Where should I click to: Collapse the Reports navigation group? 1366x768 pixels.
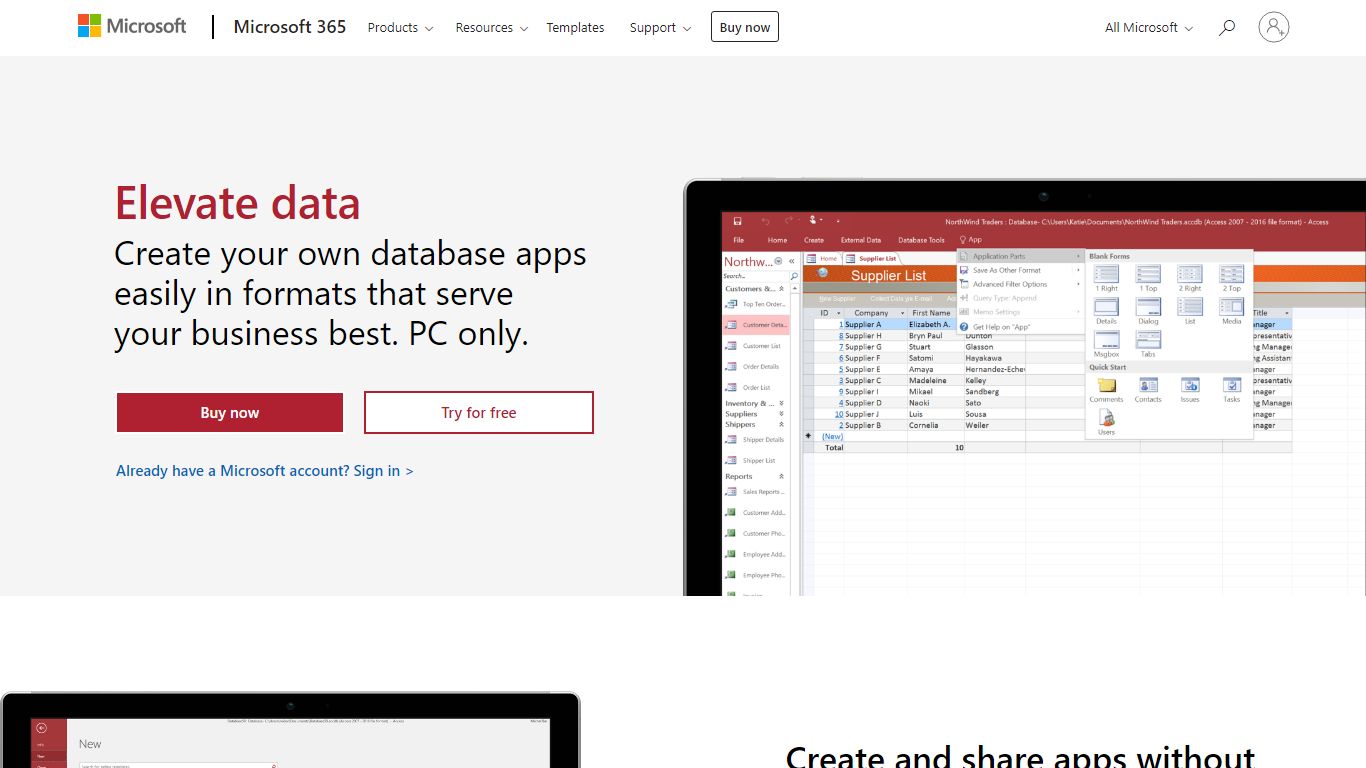coord(782,477)
